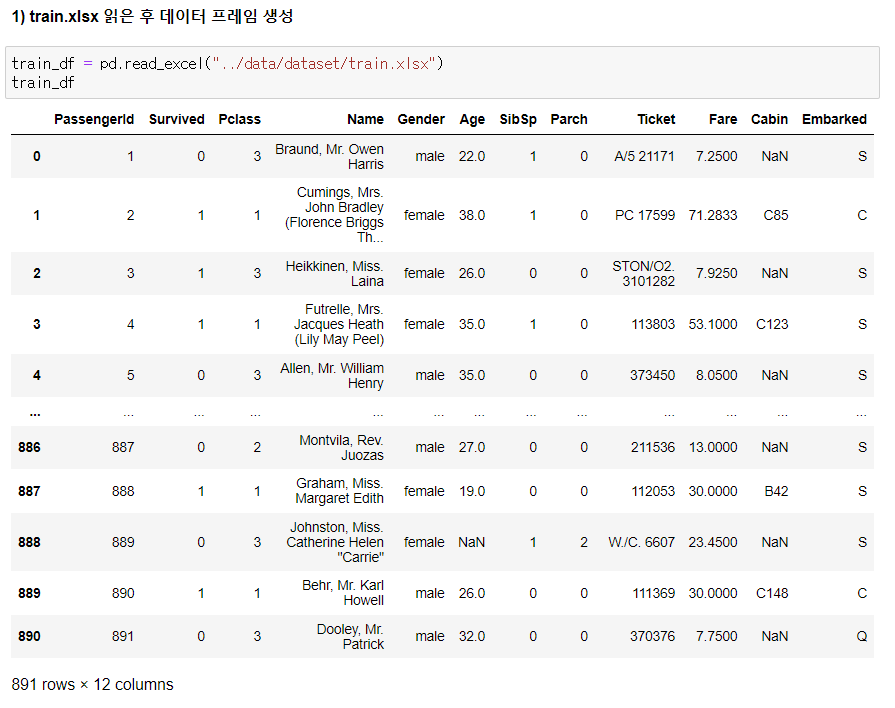Click fare value '13.0000'
This screenshot has width=895, height=708.
pyautogui.click(x=713, y=447)
